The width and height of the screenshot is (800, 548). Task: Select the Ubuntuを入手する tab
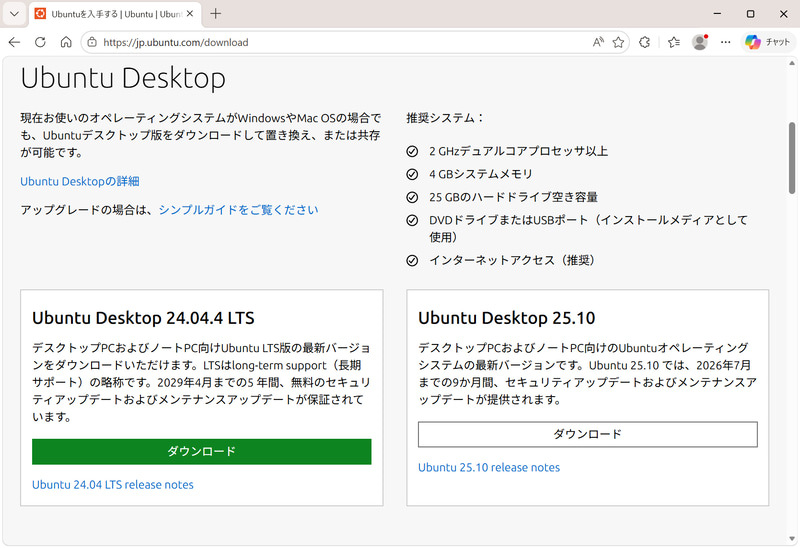coord(115,14)
